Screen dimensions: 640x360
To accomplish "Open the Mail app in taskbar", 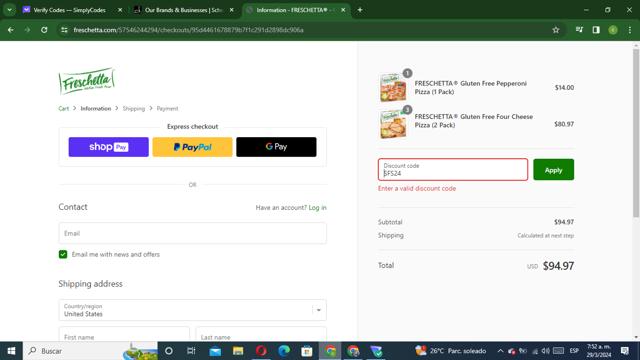I will tap(215, 351).
